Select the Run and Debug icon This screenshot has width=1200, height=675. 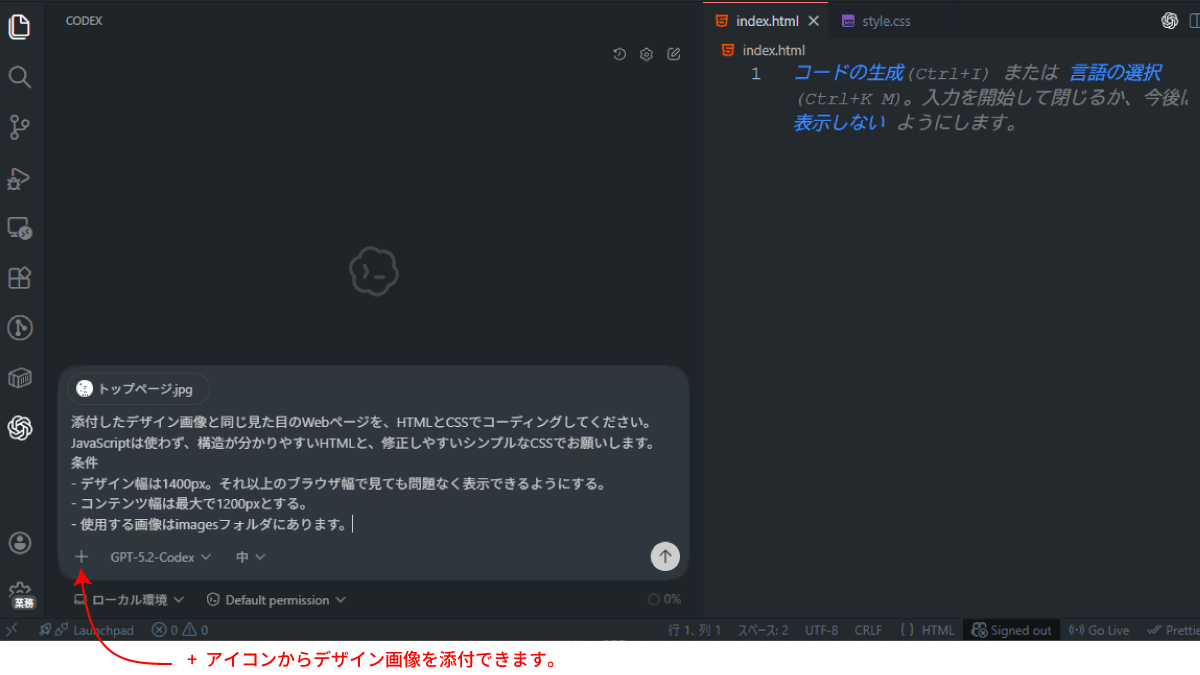21,178
